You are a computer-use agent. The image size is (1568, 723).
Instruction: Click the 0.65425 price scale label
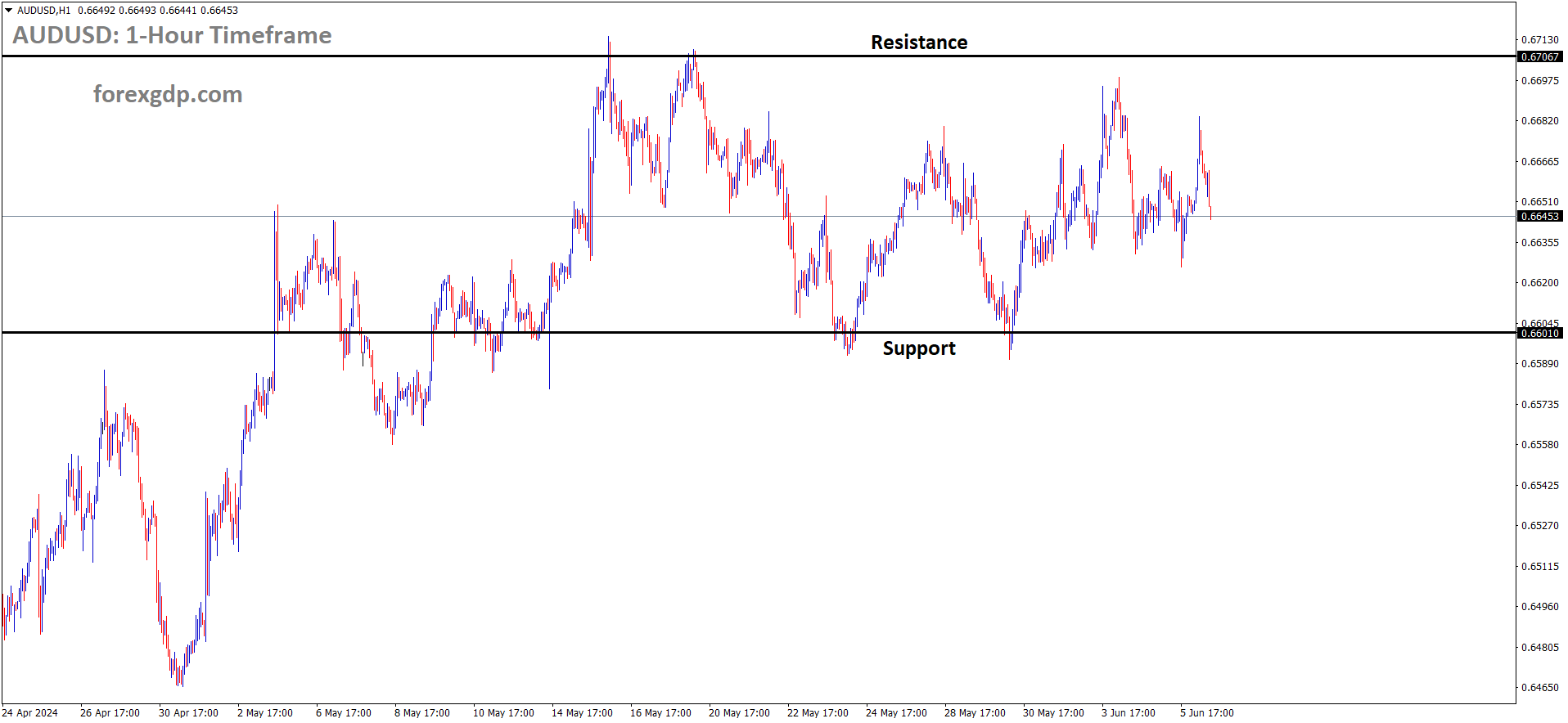[x=1539, y=485]
